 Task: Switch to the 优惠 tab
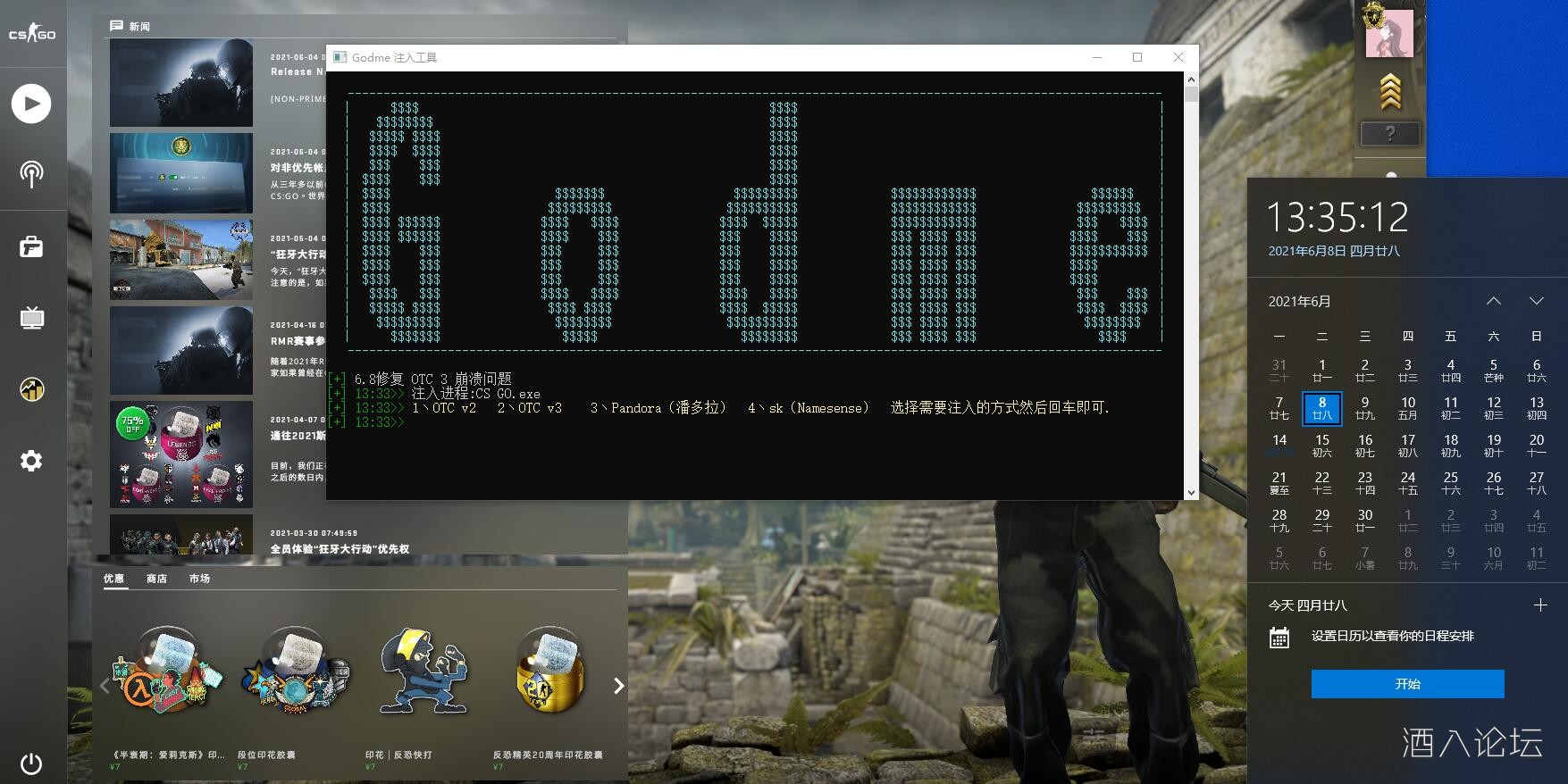click(x=114, y=579)
